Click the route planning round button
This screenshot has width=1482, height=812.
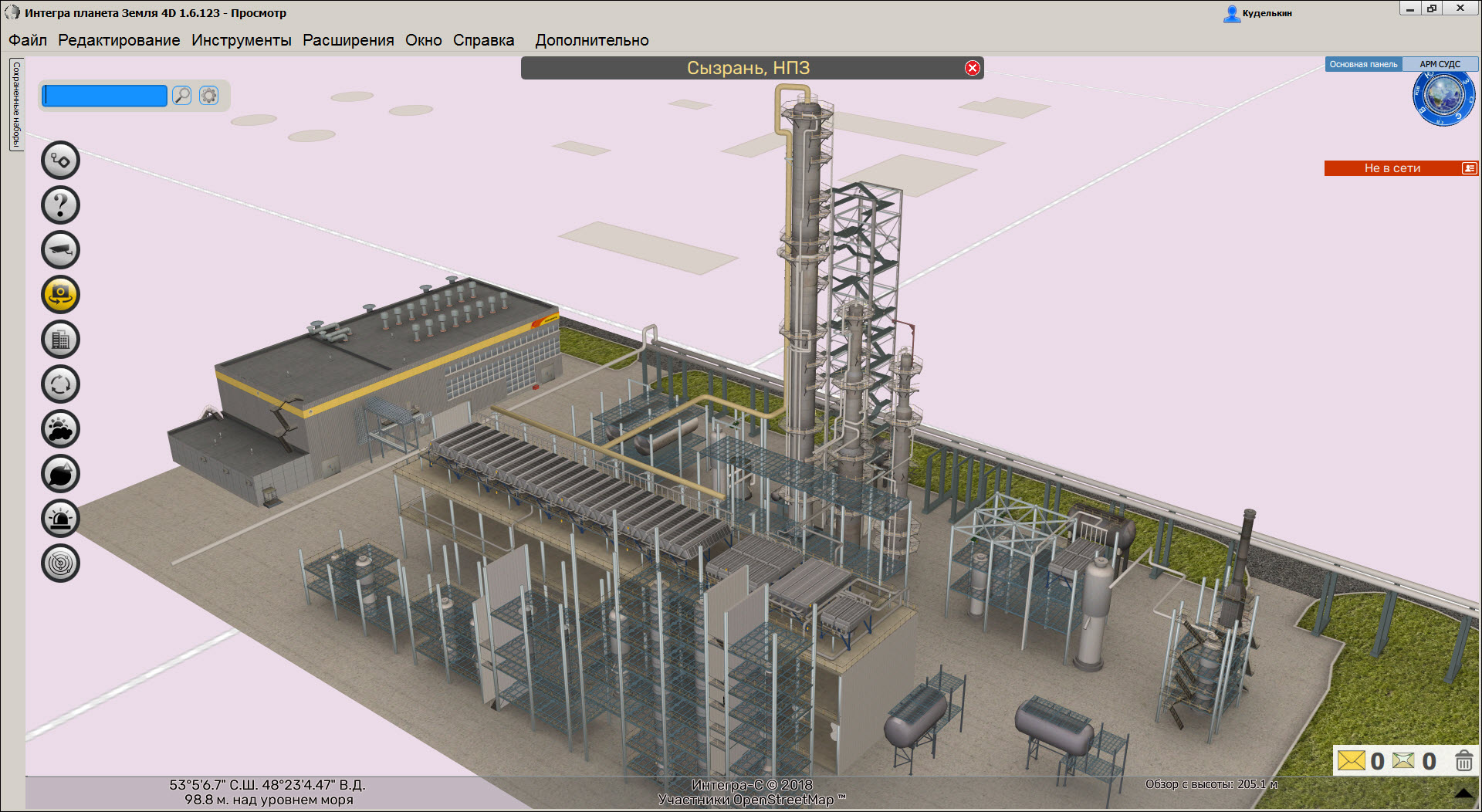tap(60, 161)
